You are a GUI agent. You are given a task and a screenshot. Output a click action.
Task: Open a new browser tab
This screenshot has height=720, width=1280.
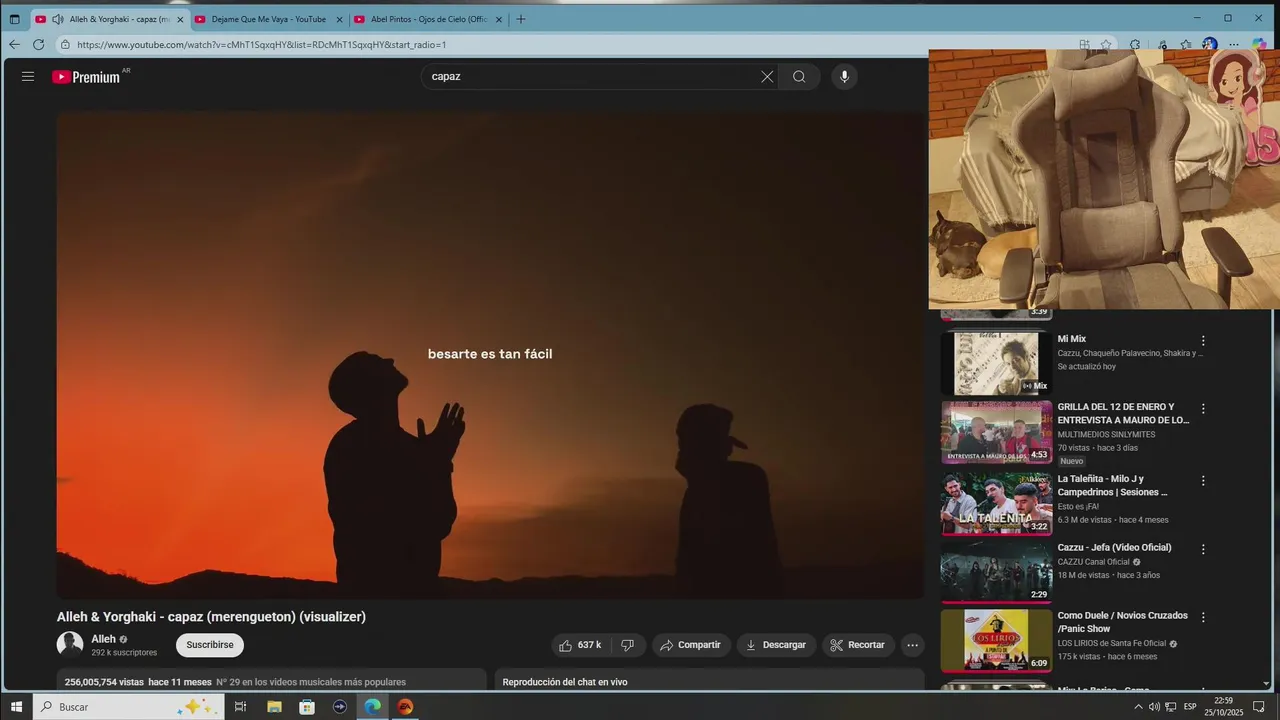point(520,19)
